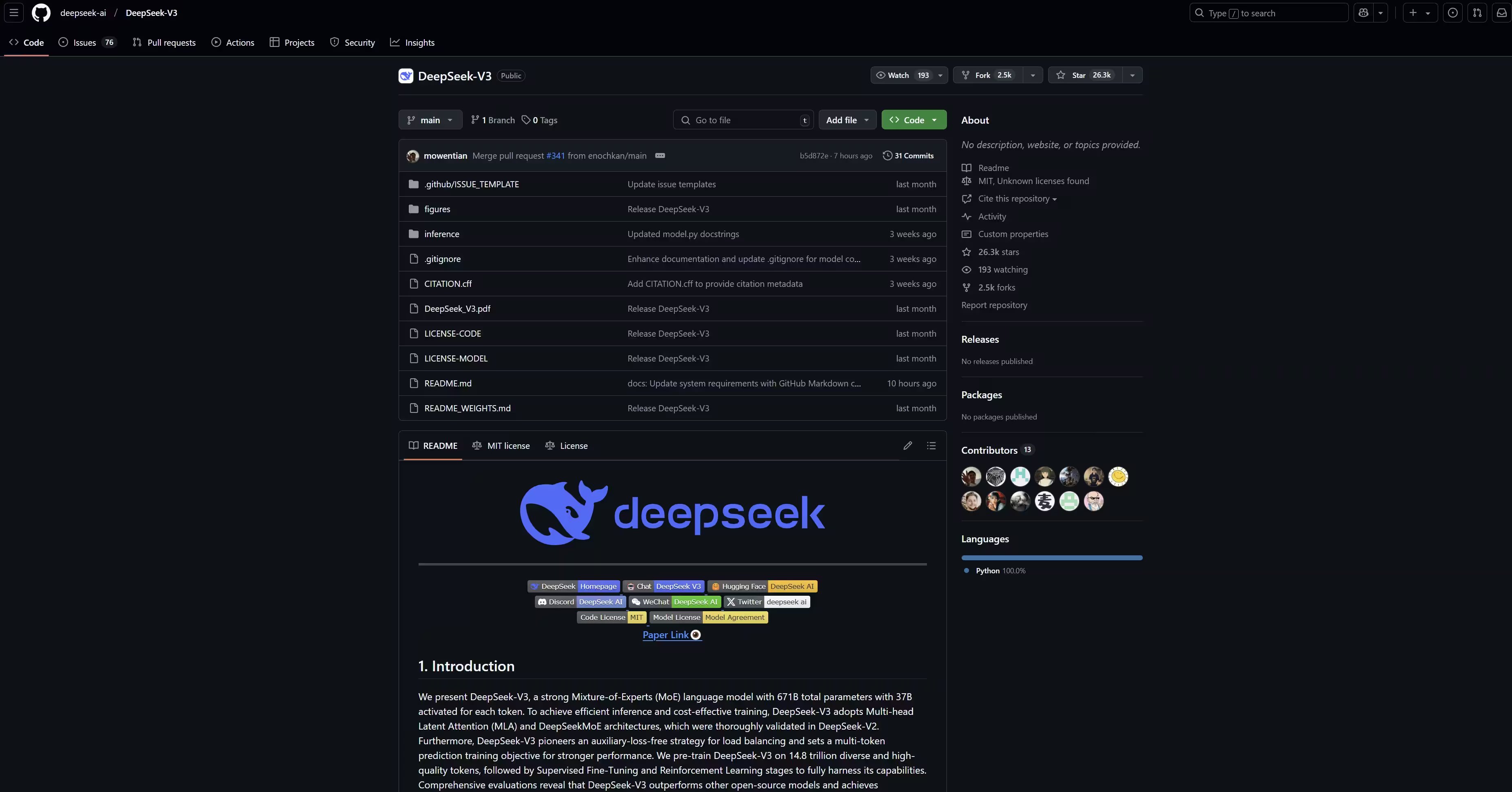The height and width of the screenshot is (792, 1512).
Task: Expand commit message ellipsis button
Action: pos(660,155)
